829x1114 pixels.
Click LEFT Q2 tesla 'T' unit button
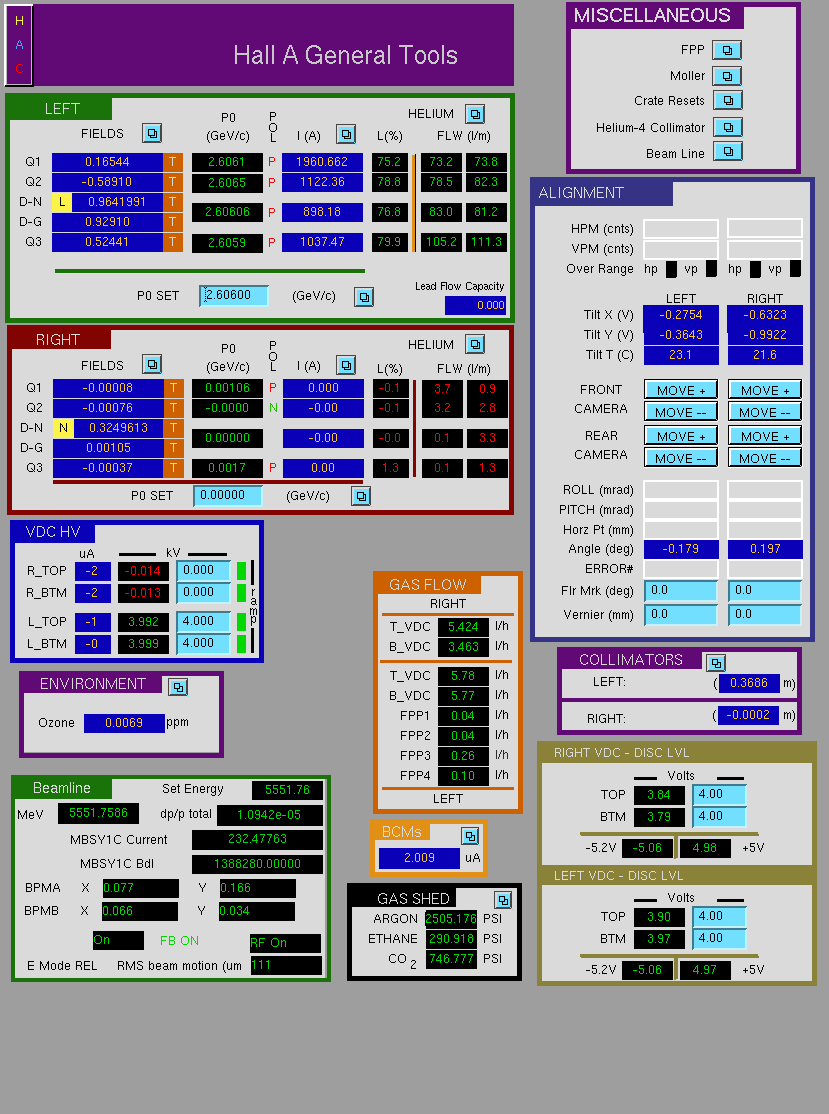click(x=173, y=182)
